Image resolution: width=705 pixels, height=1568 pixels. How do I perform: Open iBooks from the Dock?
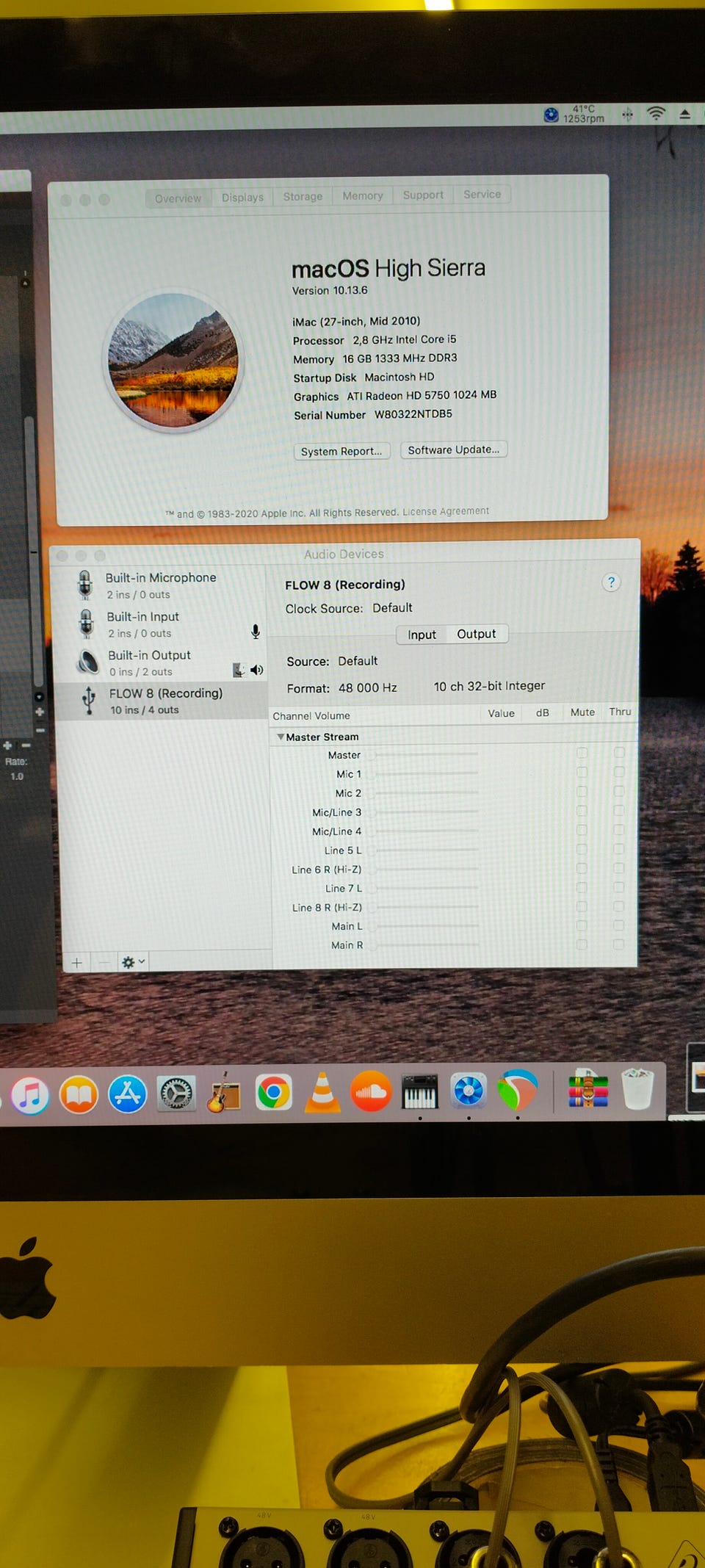pos(79,1094)
